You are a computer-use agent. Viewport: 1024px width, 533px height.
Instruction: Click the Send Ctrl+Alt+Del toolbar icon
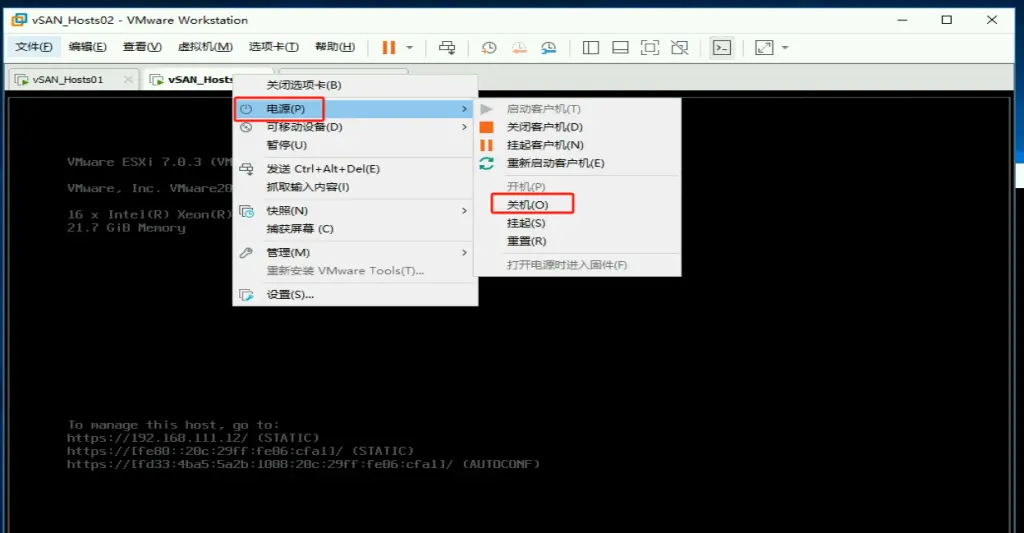pos(448,47)
